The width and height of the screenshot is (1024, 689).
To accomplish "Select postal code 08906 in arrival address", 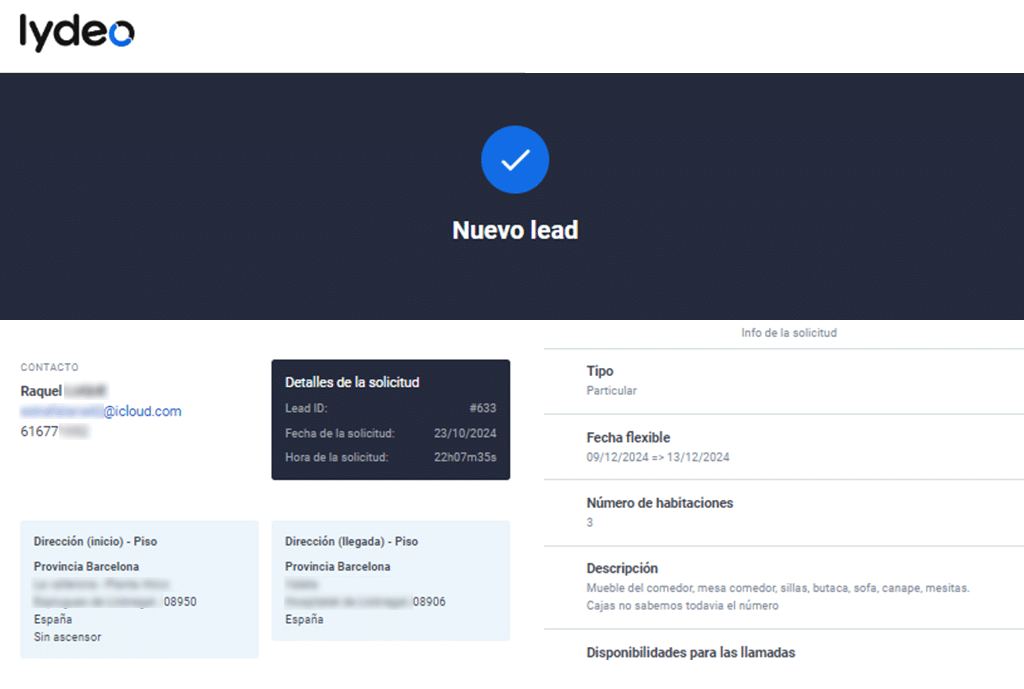I will click(x=429, y=602).
